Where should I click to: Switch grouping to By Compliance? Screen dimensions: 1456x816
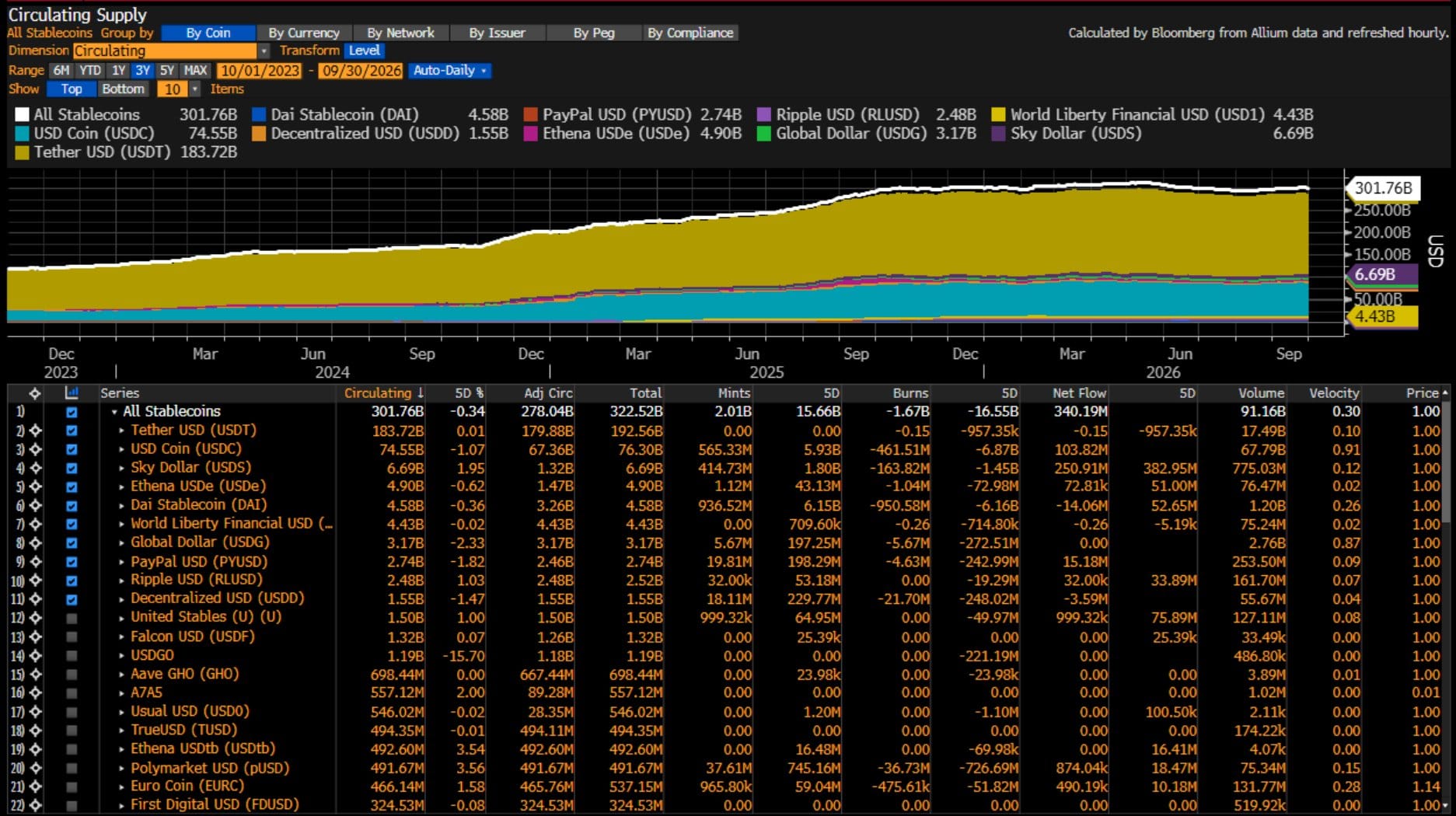tap(690, 33)
